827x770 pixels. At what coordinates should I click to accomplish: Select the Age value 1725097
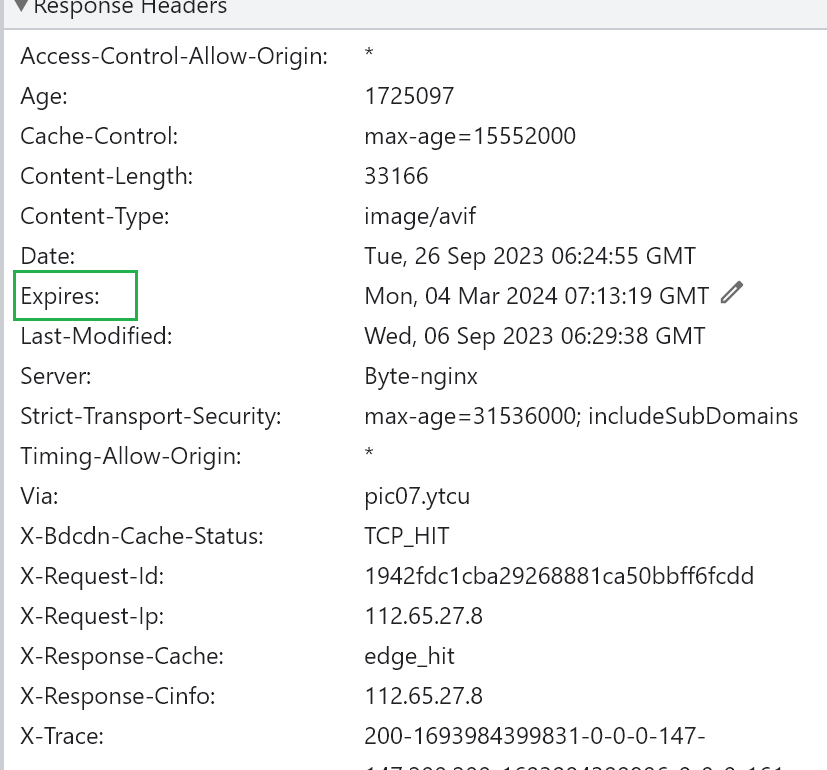tap(409, 96)
